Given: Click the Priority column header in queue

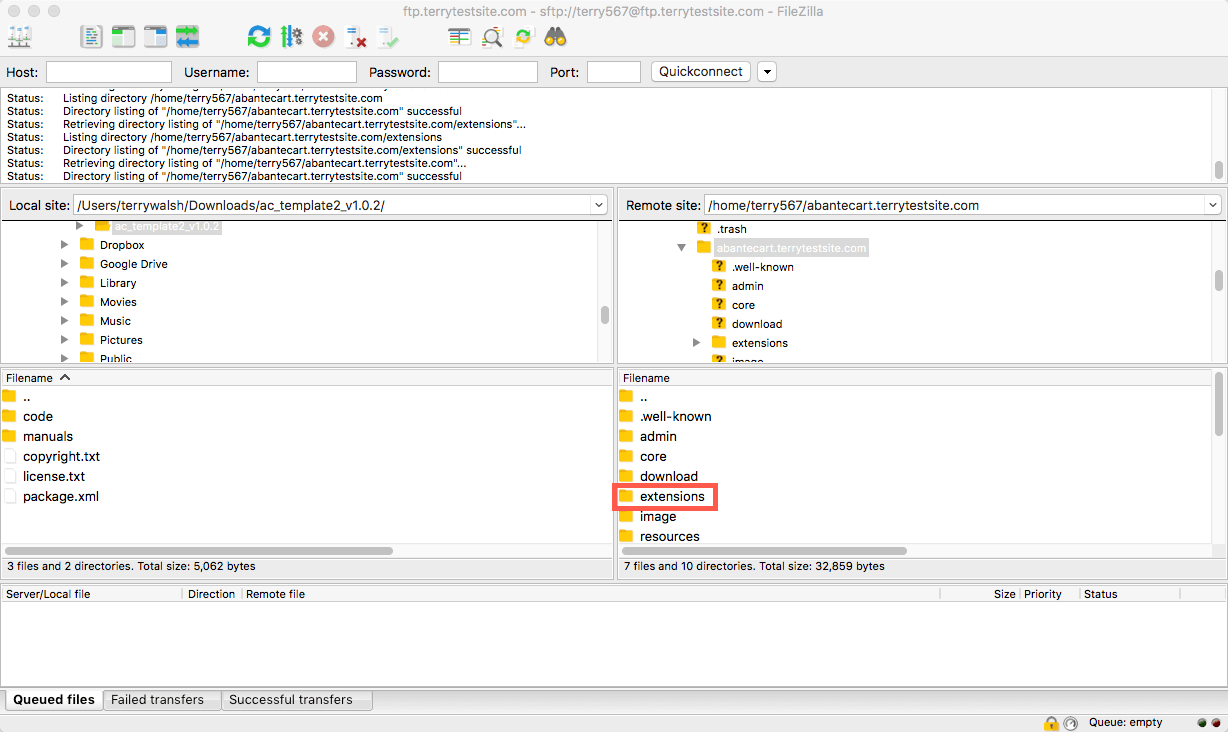Looking at the screenshot, I should click(x=1049, y=594).
